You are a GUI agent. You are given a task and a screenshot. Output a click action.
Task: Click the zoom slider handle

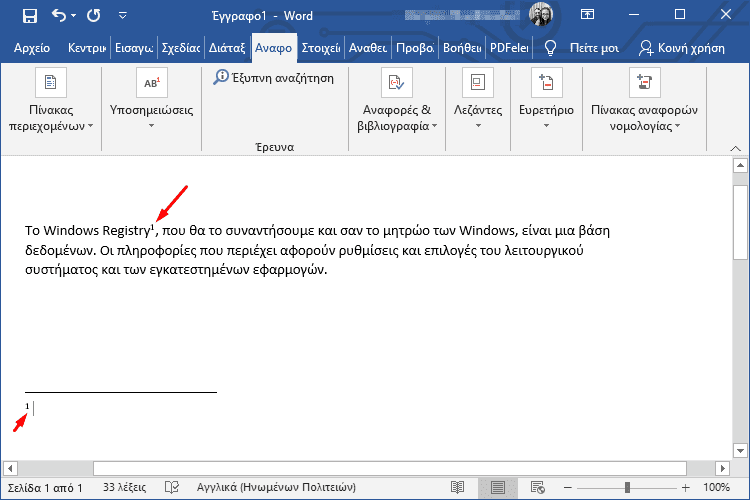tap(627, 488)
